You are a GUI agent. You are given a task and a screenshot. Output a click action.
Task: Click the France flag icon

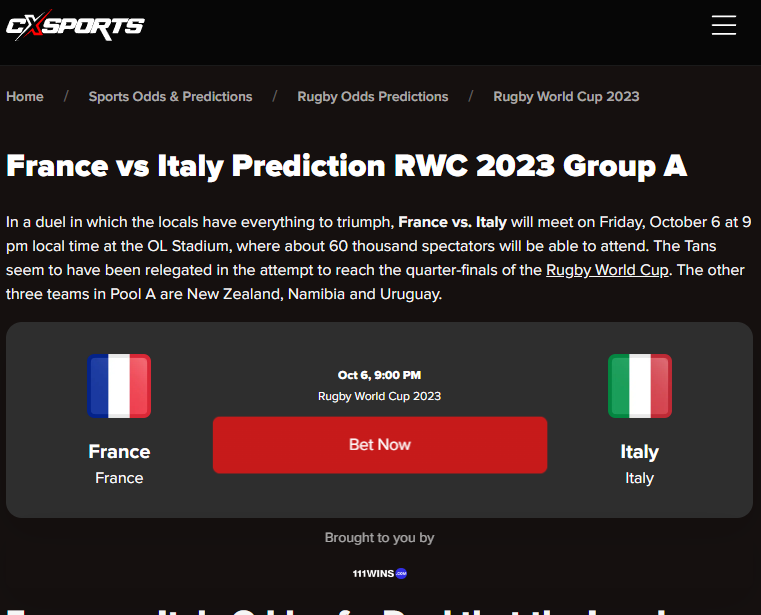119,386
